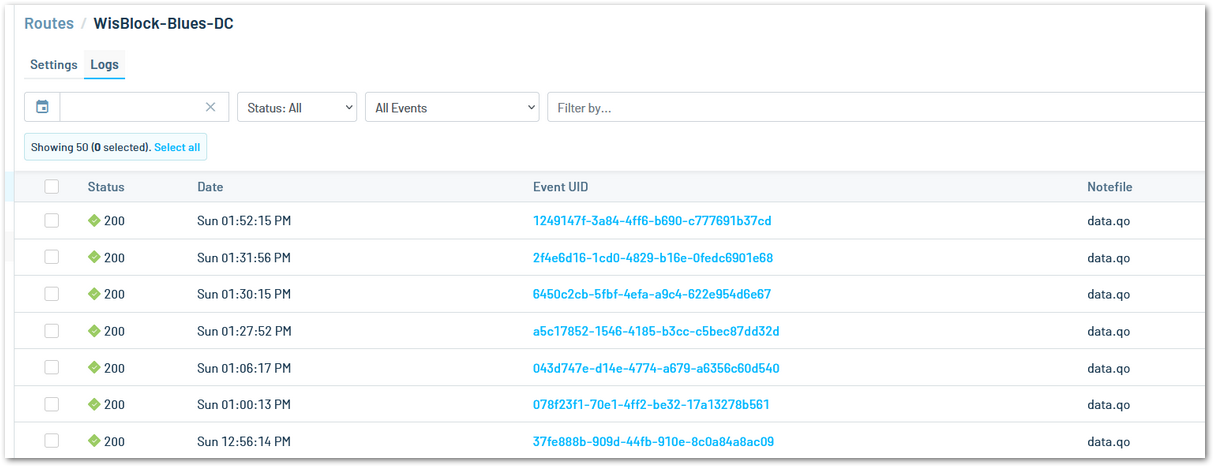Open event 2f4e6d16-1cd0-4829-b16e-0fedc6901e68
Screen dimensions: 1214x467
(x=653, y=257)
